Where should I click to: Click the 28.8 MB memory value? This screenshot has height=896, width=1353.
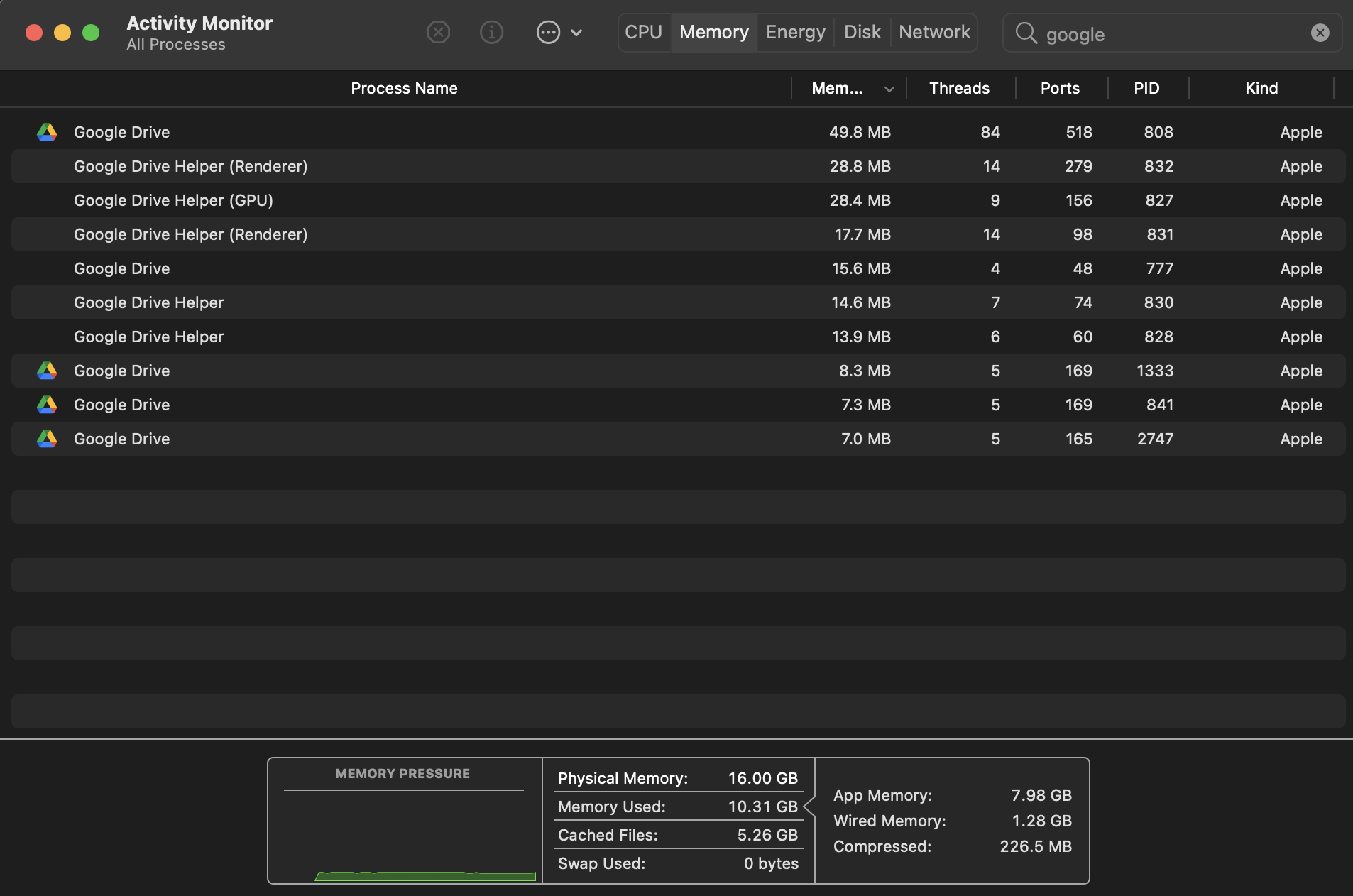(860, 166)
